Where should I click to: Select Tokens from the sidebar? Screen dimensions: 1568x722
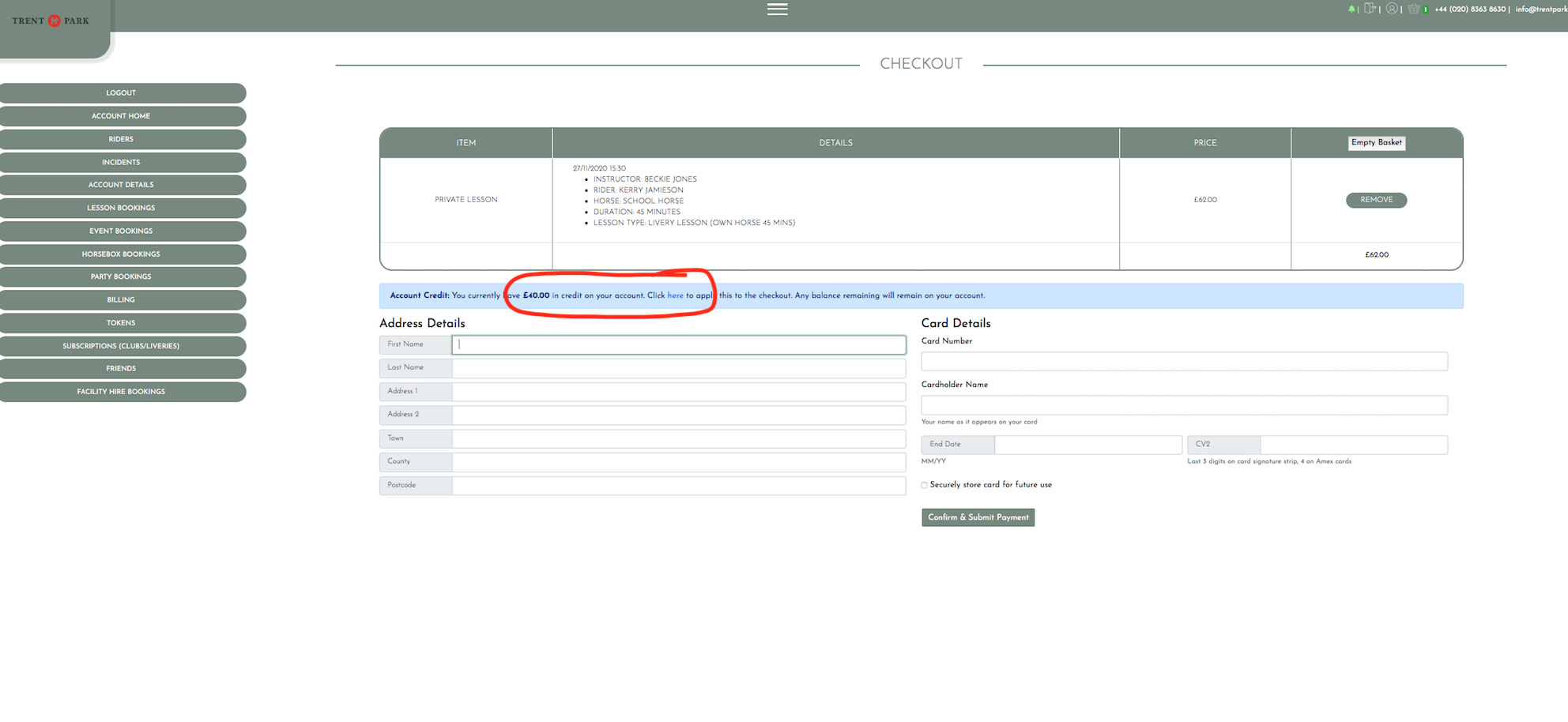122,323
